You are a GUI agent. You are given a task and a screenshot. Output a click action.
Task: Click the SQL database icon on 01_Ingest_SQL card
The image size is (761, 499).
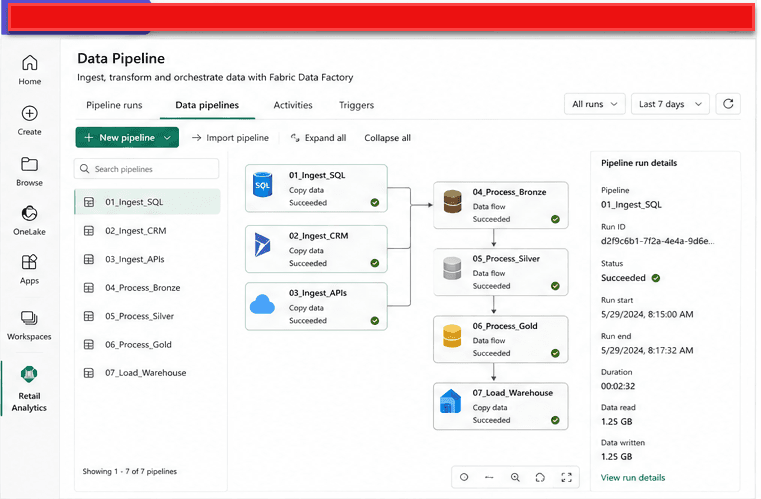263,185
